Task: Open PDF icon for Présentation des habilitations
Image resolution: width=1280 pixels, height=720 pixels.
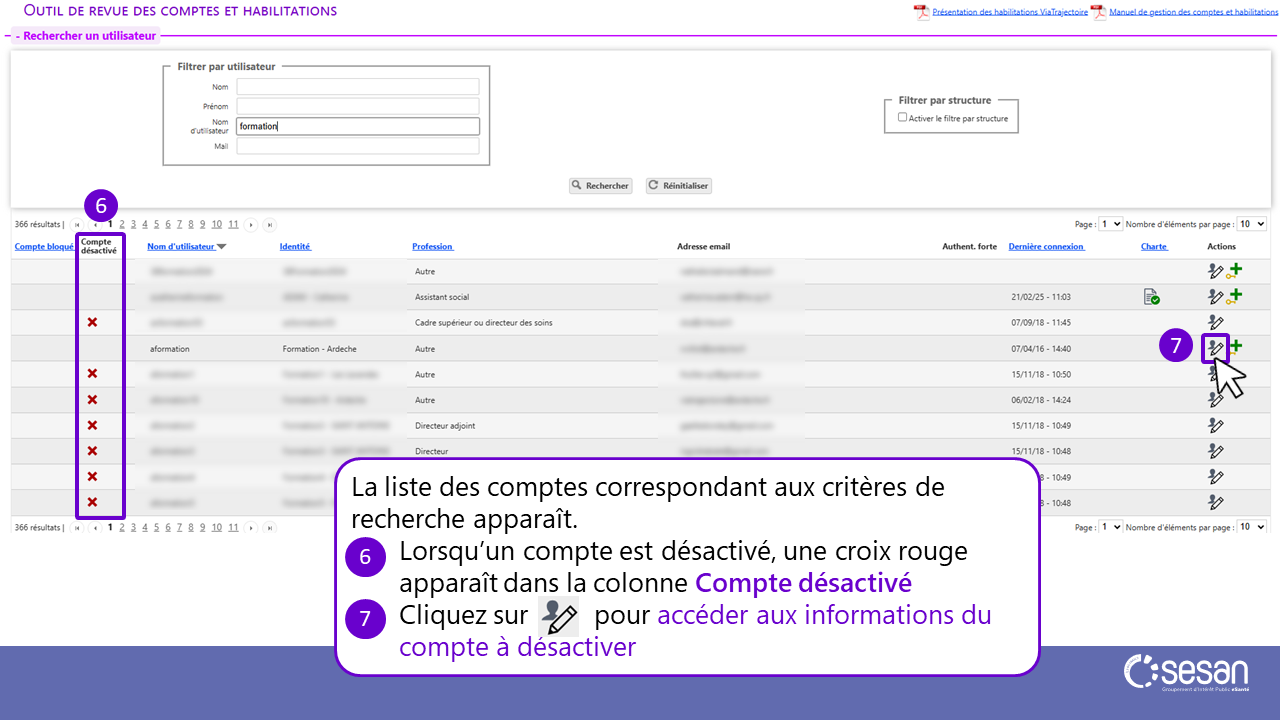Action: point(921,12)
